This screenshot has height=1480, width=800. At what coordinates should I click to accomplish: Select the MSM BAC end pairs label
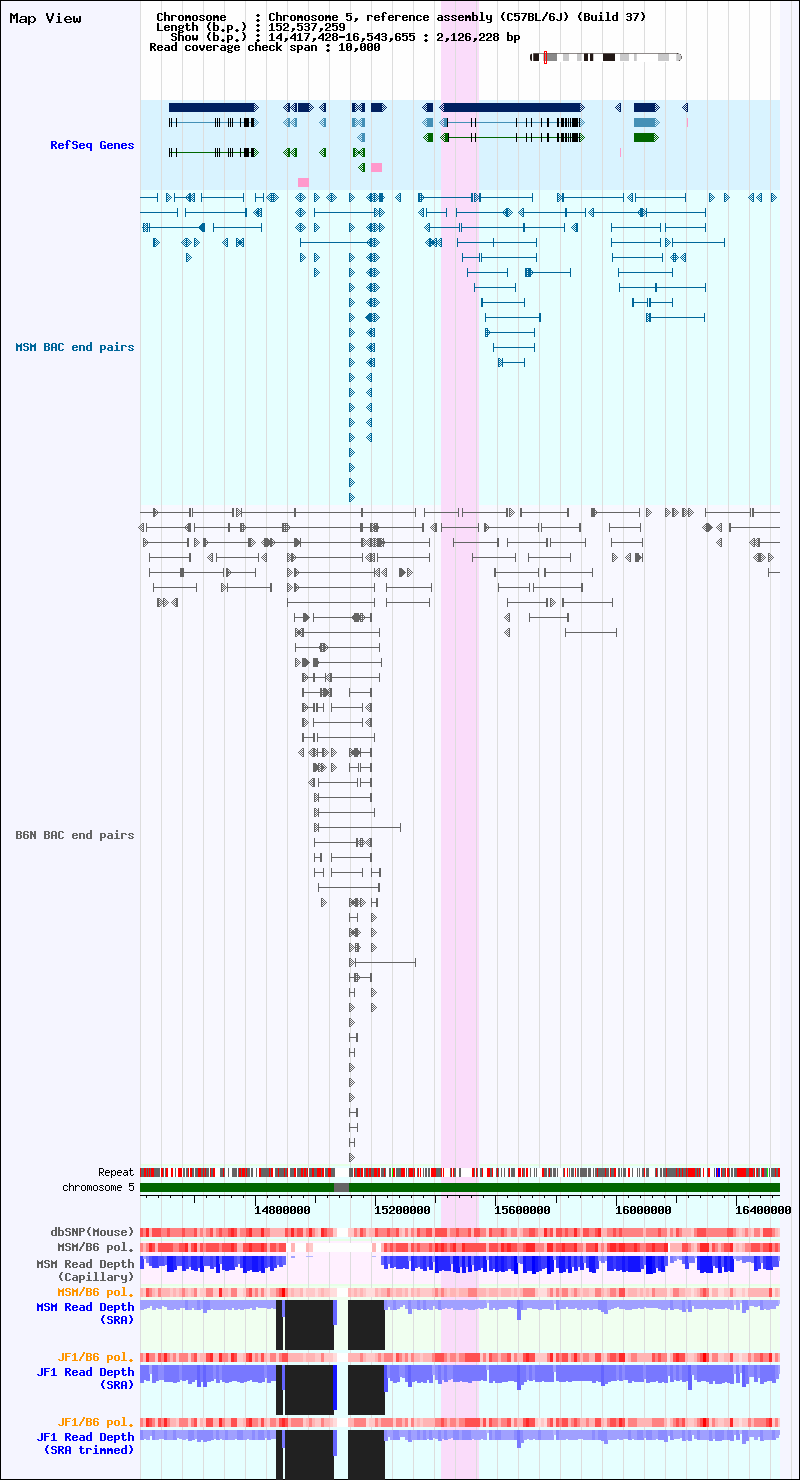[x=75, y=348]
